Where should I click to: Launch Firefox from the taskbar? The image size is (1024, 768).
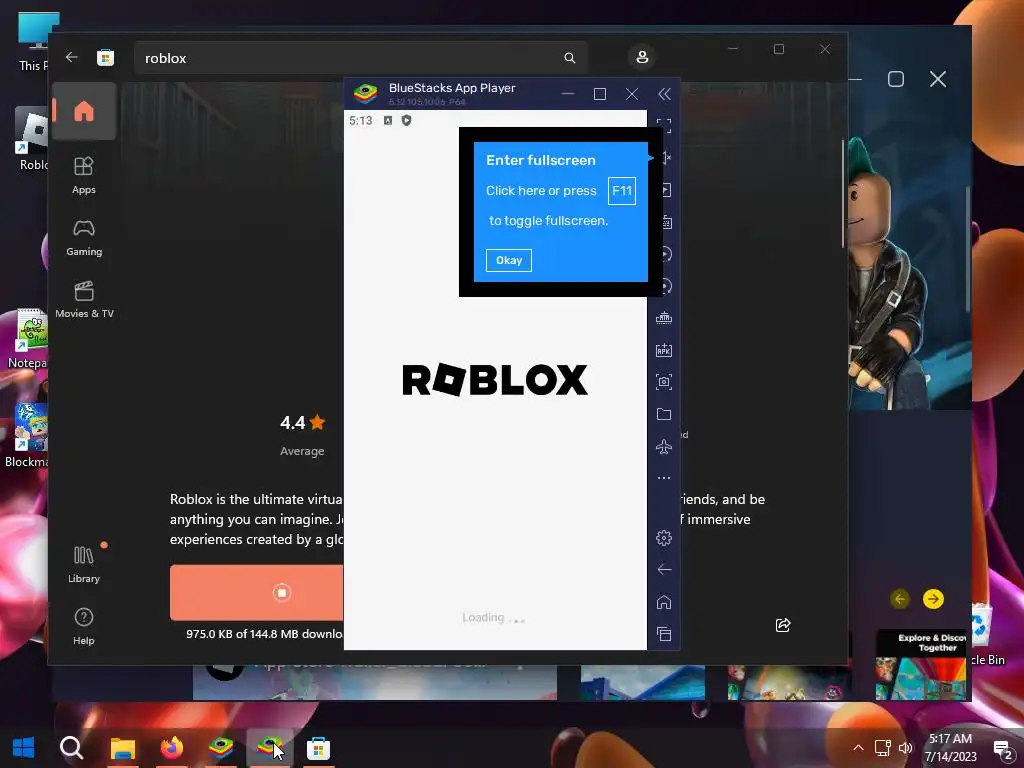[172, 748]
